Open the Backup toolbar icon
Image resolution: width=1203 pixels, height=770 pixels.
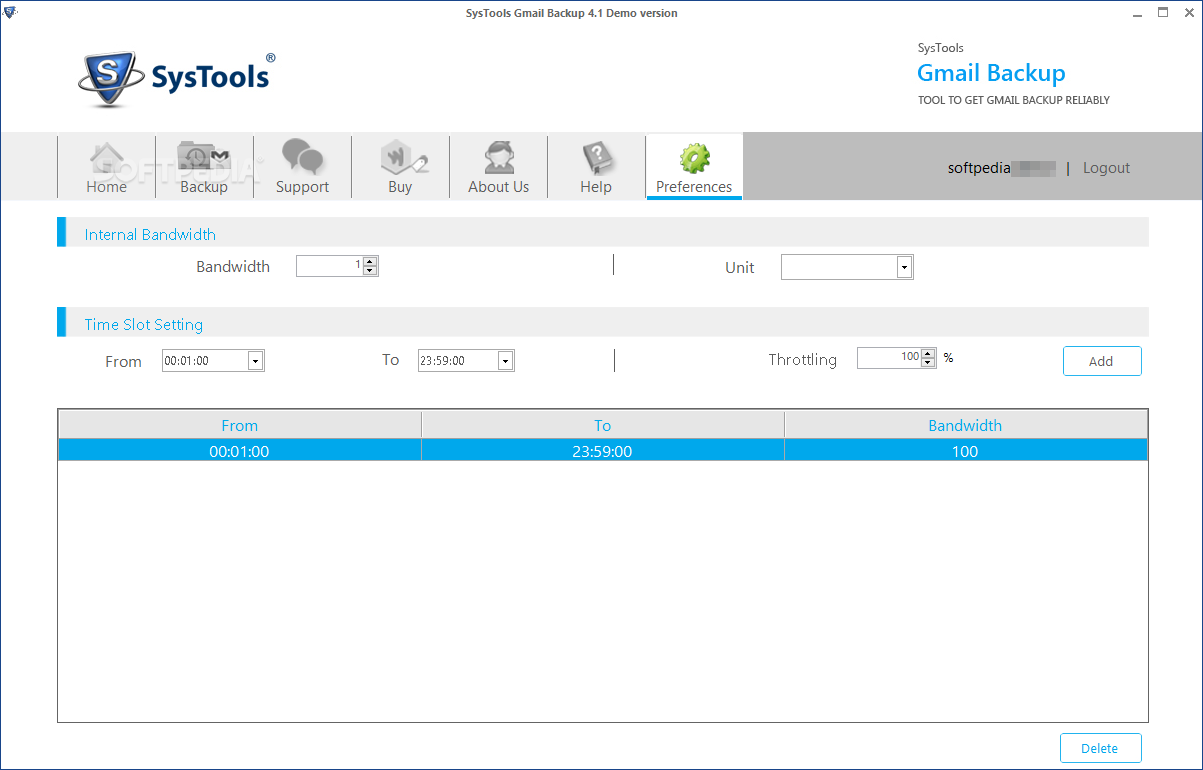(204, 167)
